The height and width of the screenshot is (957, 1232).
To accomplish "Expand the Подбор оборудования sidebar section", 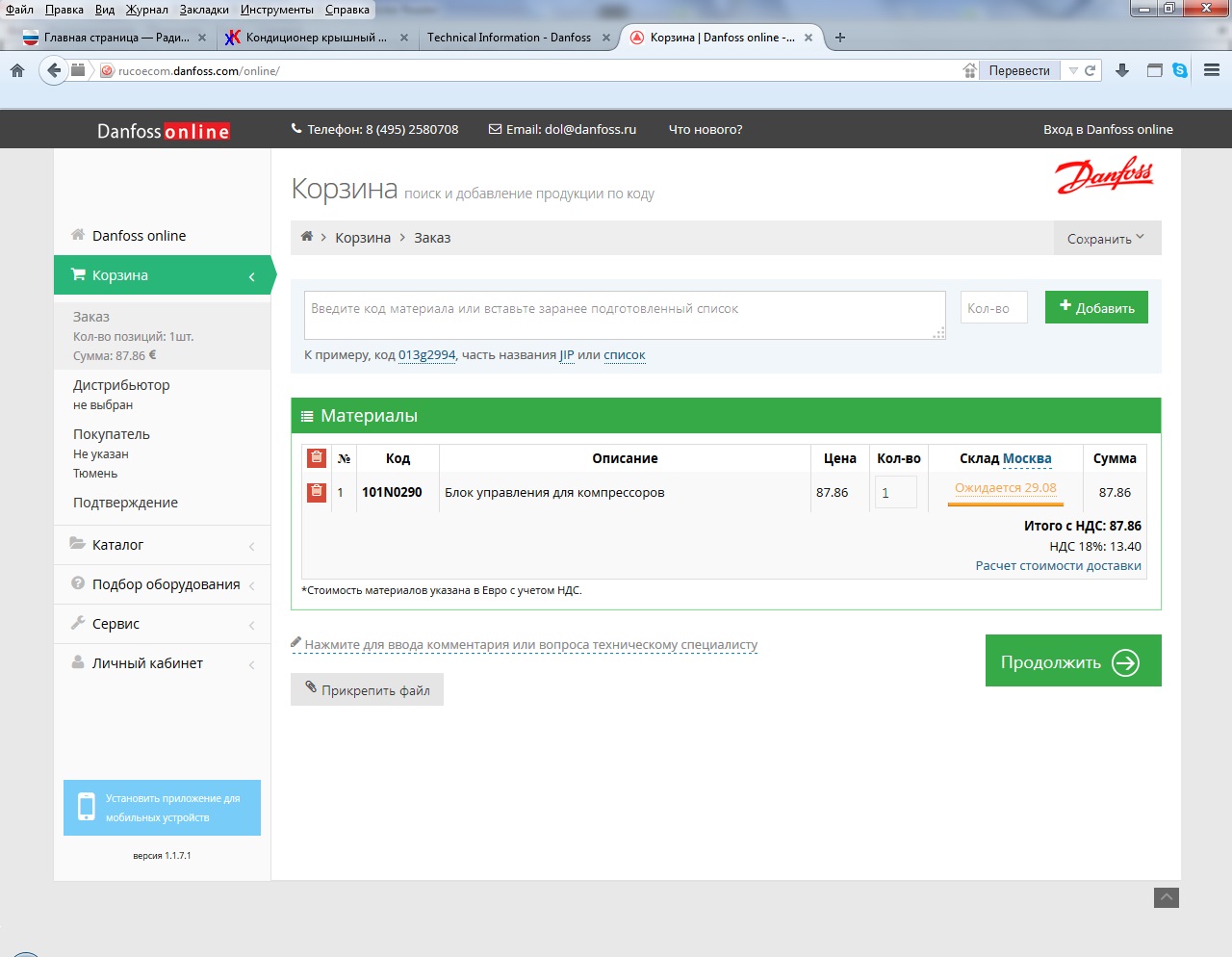I will point(162,584).
